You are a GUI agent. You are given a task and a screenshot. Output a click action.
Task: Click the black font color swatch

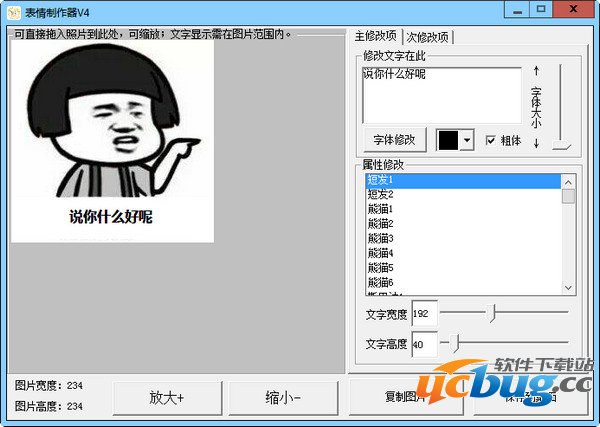[449, 140]
